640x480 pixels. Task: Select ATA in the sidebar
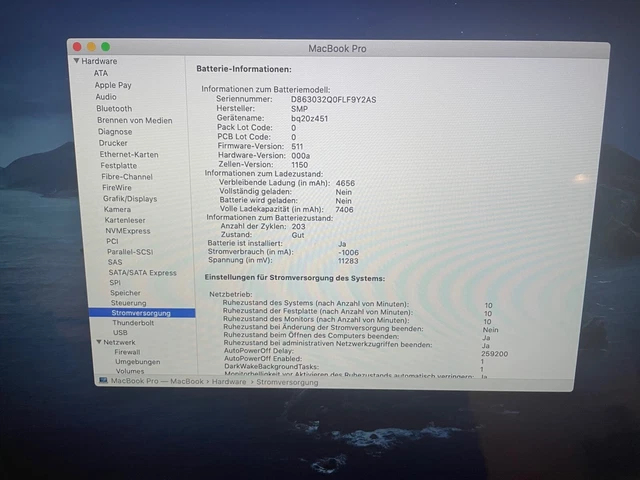tap(101, 73)
